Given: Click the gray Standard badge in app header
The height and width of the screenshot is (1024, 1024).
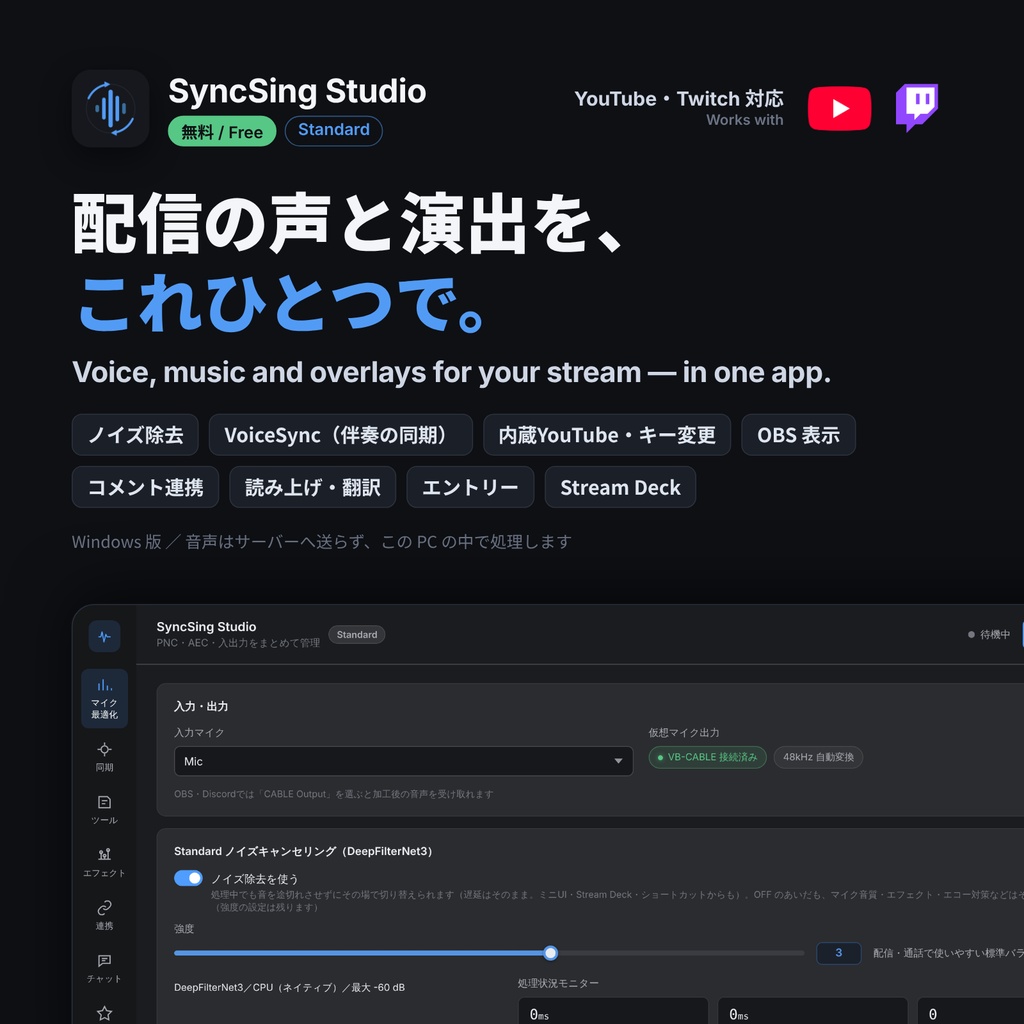Looking at the screenshot, I should coord(357,635).
